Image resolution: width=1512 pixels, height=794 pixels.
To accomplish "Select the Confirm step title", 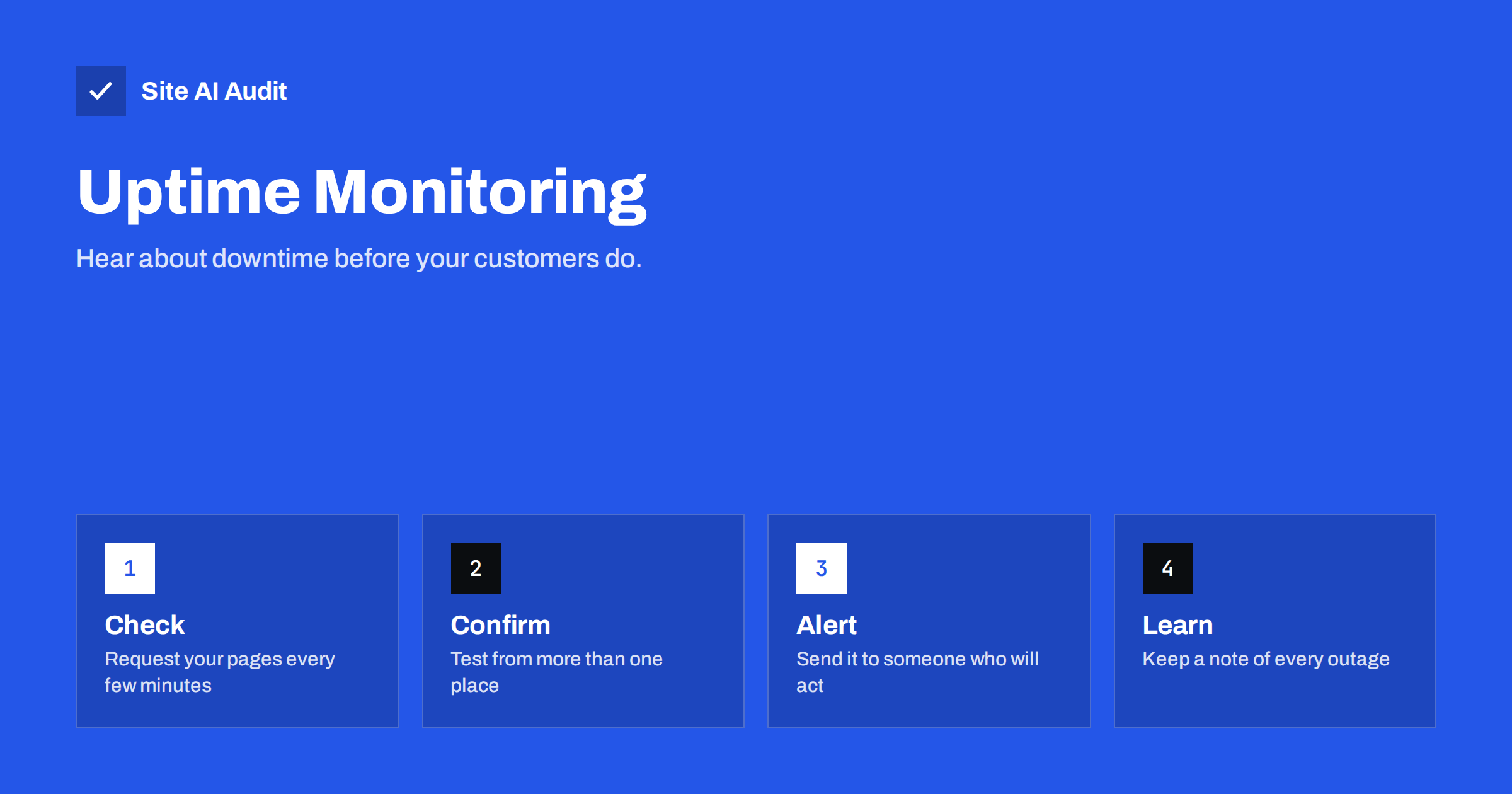I will (x=501, y=625).
